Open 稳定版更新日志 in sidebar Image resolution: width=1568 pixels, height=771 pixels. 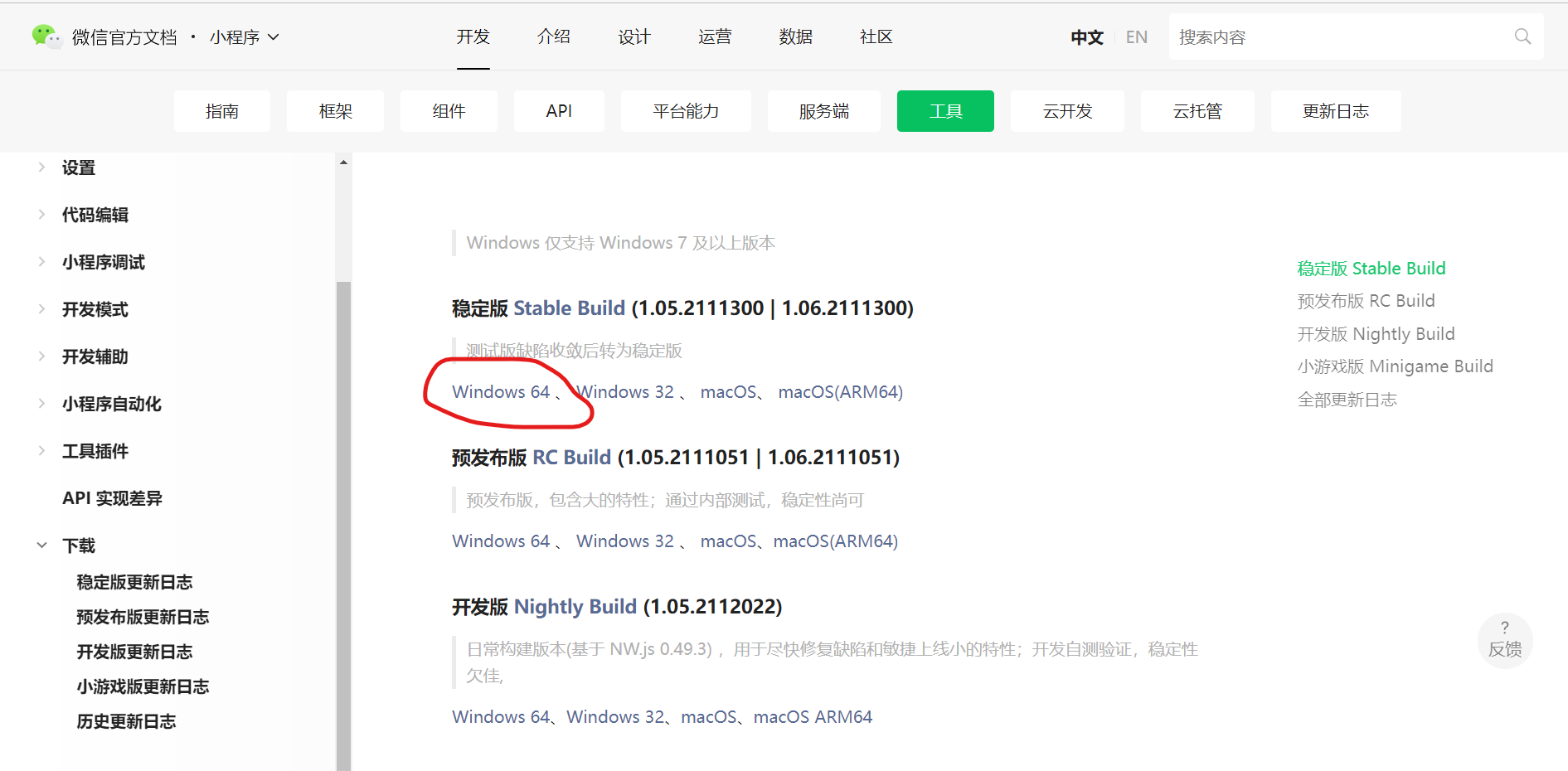pyautogui.click(x=134, y=582)
